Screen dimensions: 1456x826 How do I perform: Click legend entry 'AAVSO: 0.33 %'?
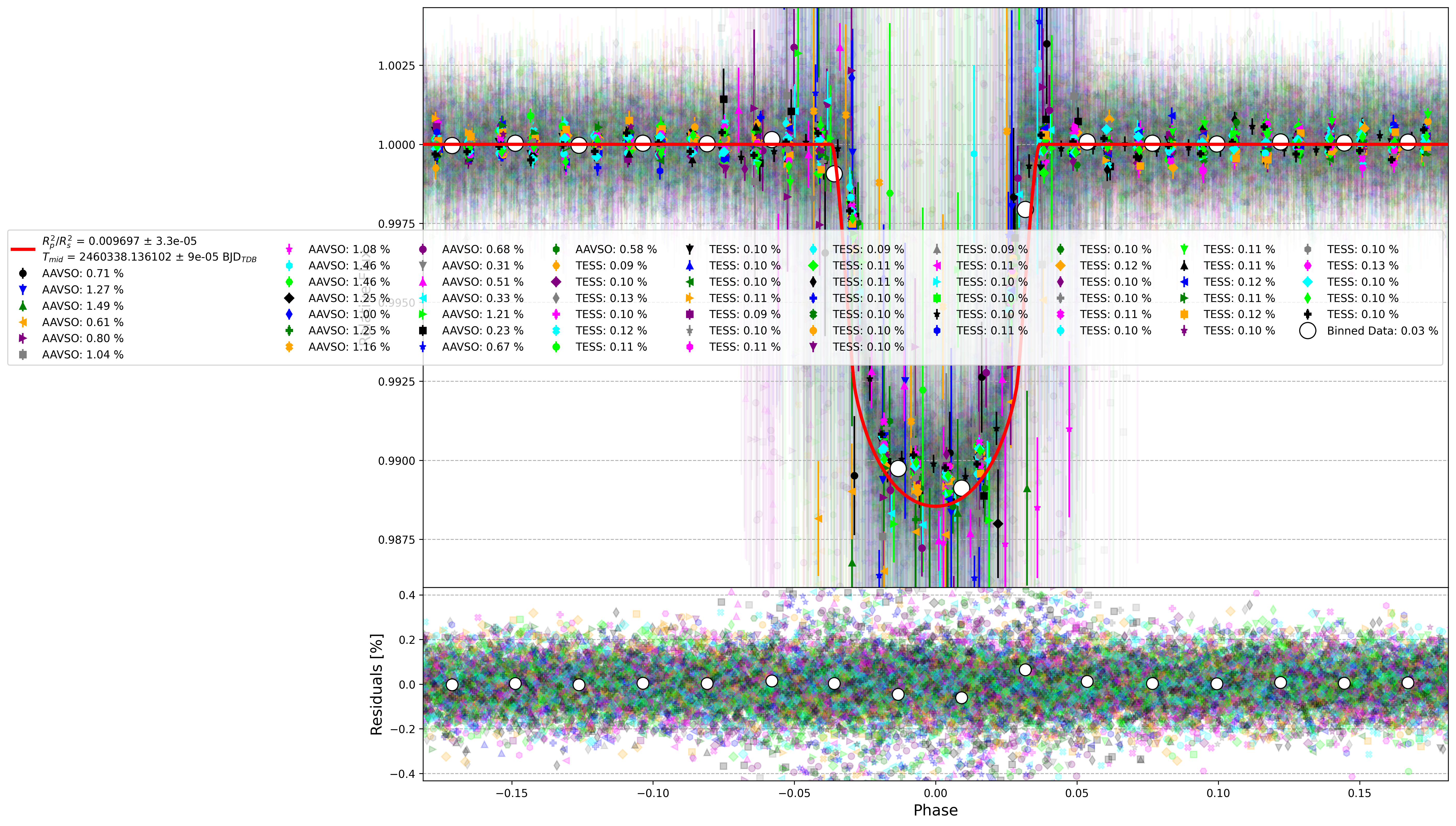click(x=482, y=298)
